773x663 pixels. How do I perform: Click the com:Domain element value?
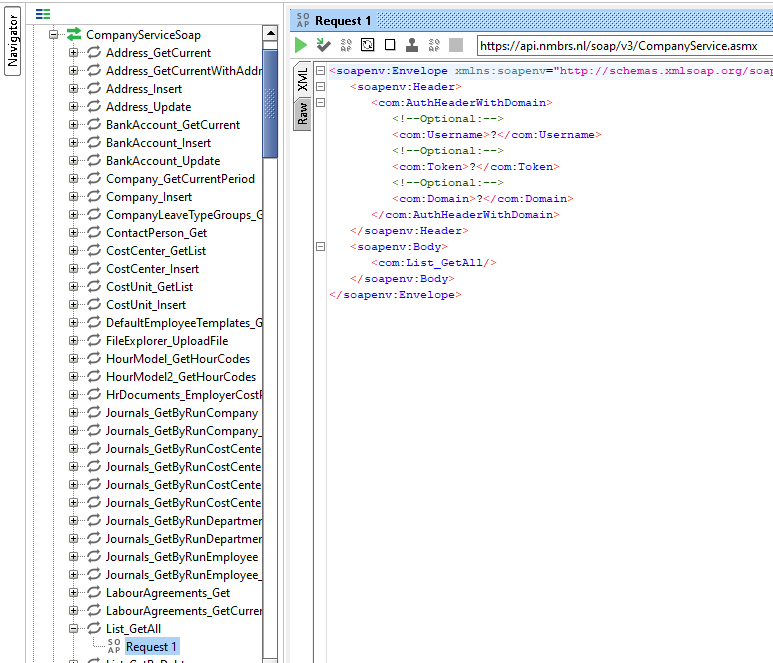click(480, 199)
